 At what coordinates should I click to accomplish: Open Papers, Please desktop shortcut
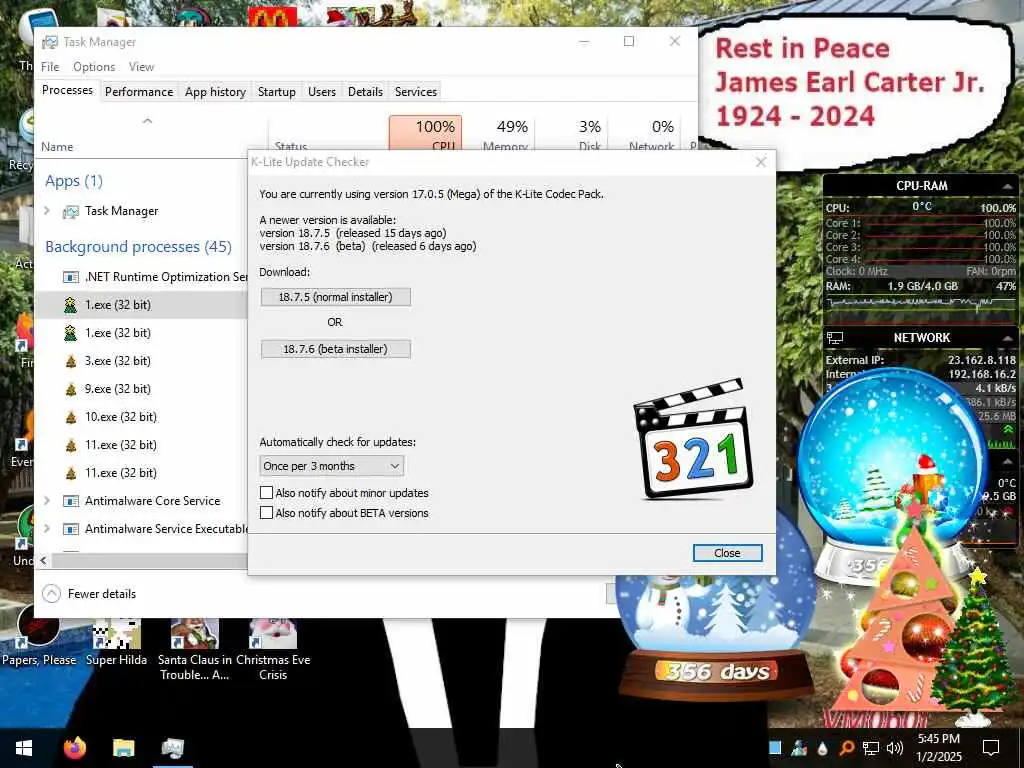coord(39,635)
